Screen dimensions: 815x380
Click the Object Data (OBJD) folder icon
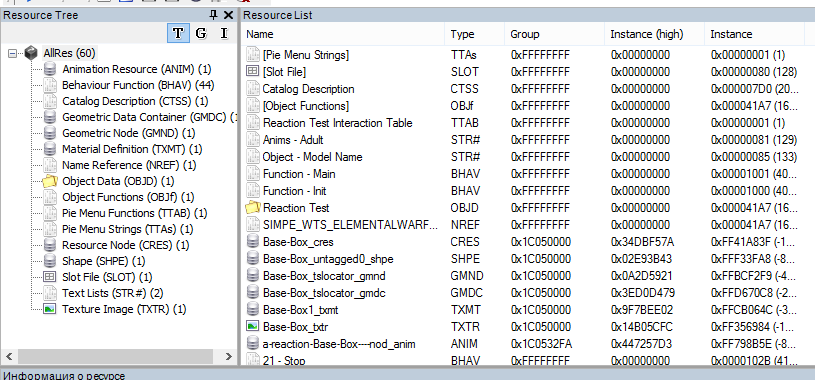50,181
